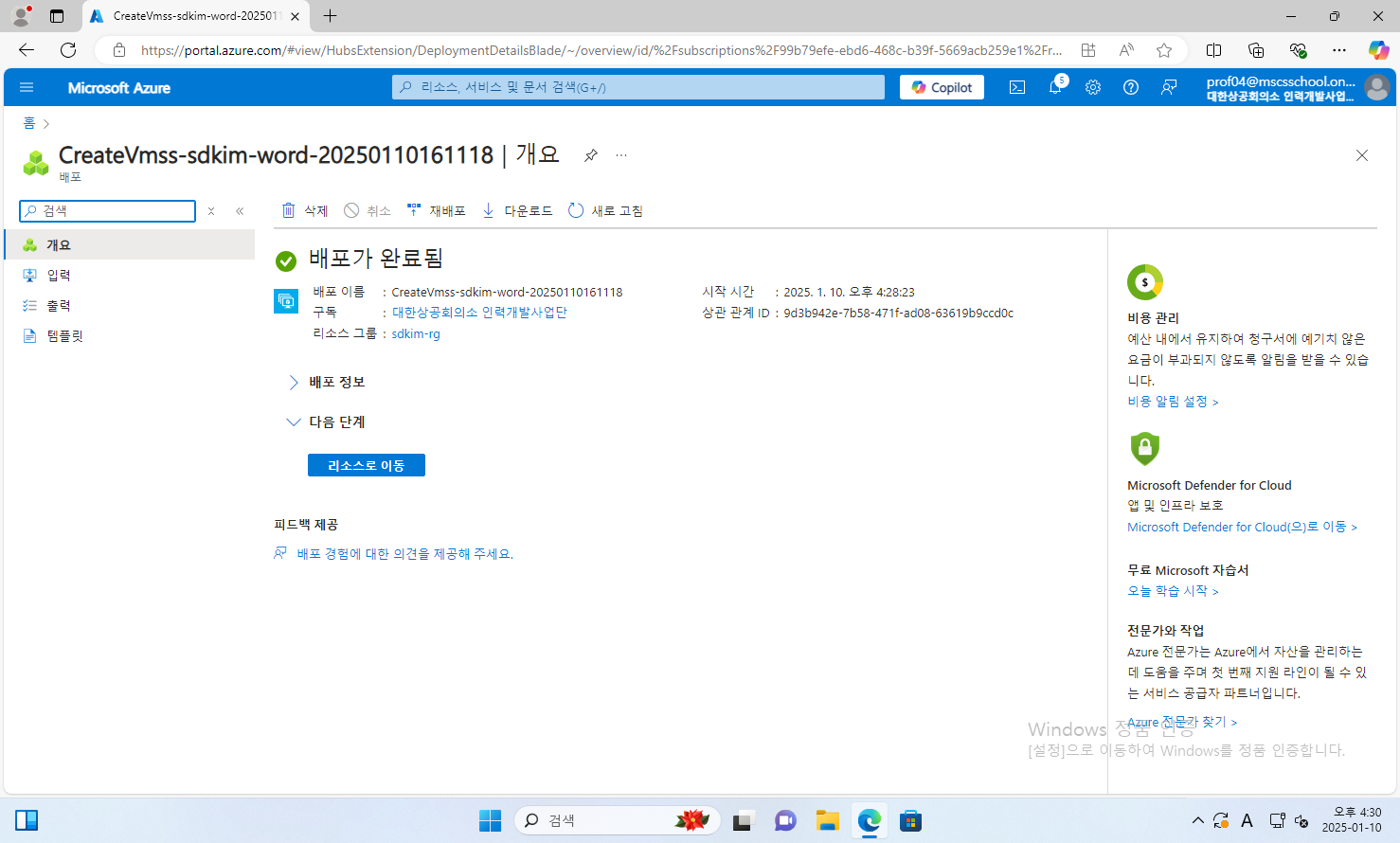
Task: Open the subscription link 대한상공회의소 인력개발사업단
Action: click(479, 313)
